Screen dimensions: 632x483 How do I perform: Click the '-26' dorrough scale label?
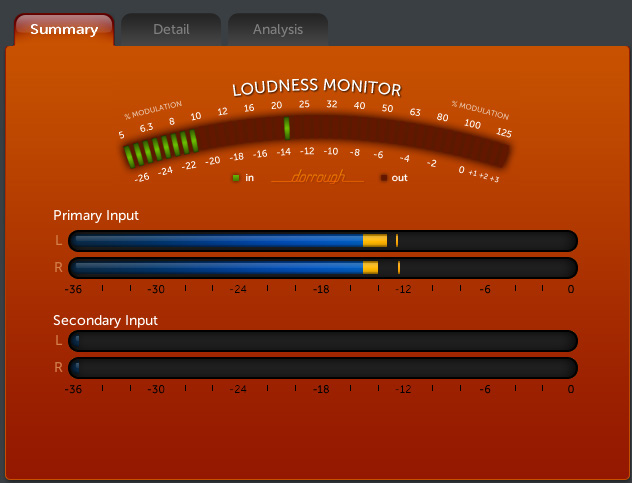click(142, 177)
